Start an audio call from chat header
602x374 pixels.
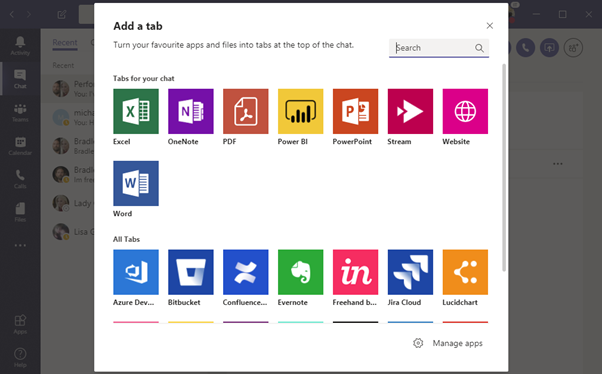point(525,48)
